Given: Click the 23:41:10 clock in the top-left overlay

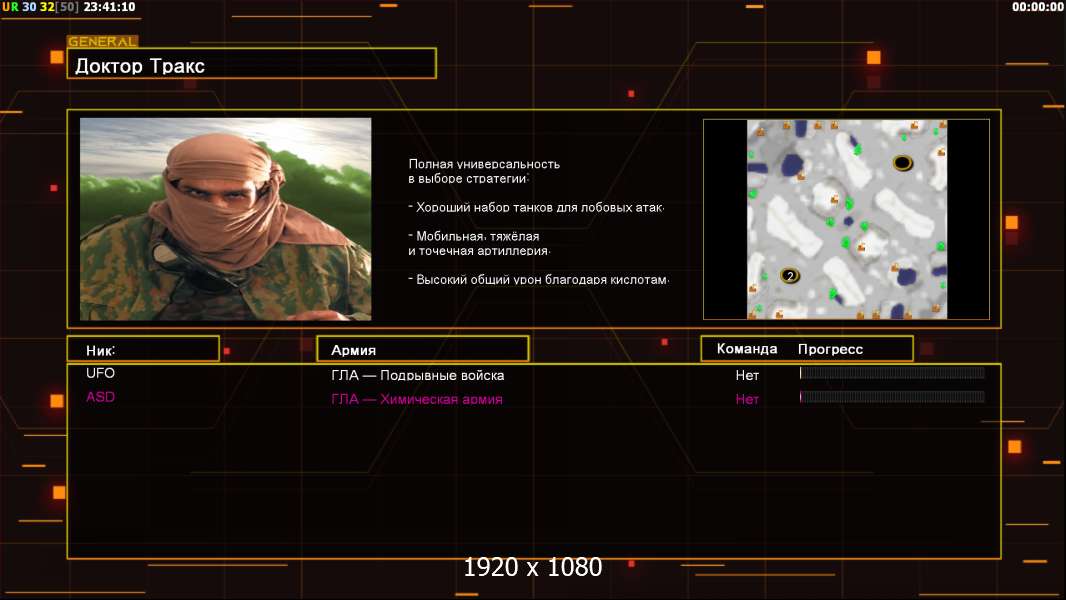Looking at the screenshot, I should (x=109, y=7).
